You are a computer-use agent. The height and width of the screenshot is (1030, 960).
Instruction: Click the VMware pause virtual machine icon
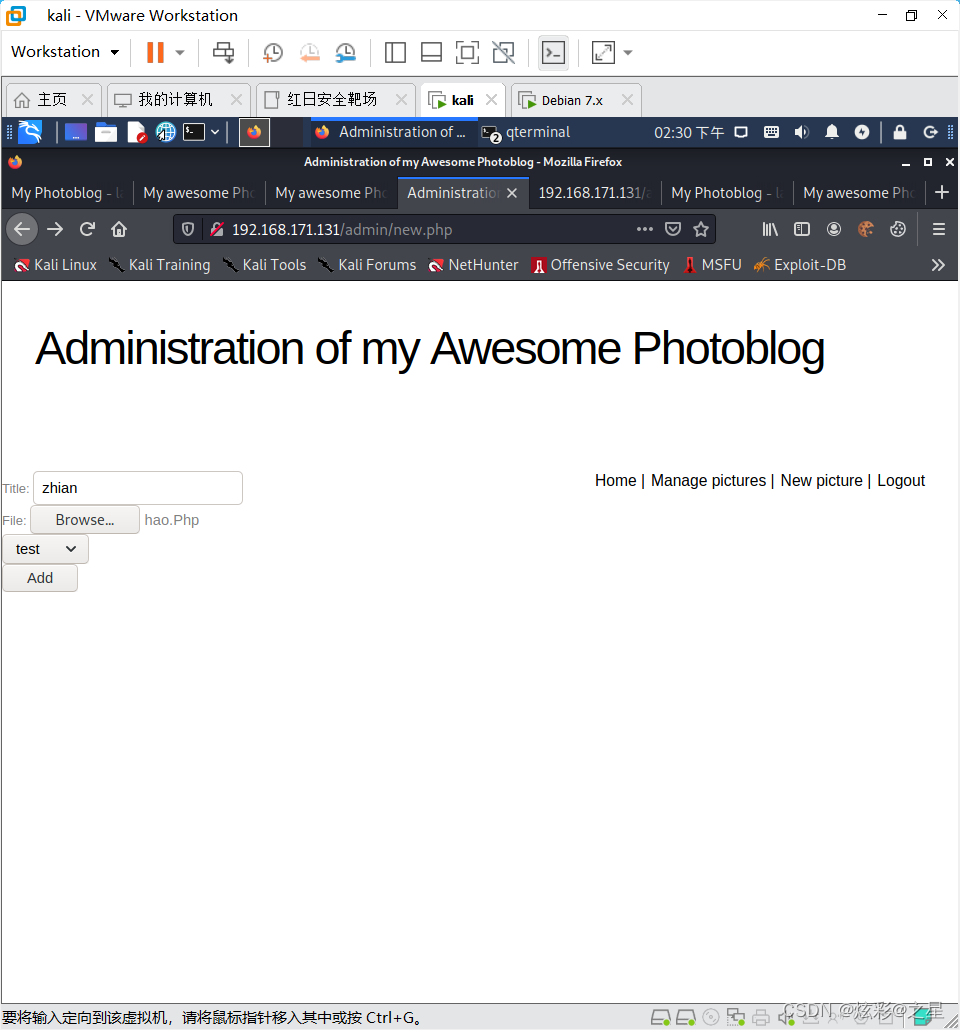pos(155,53)
